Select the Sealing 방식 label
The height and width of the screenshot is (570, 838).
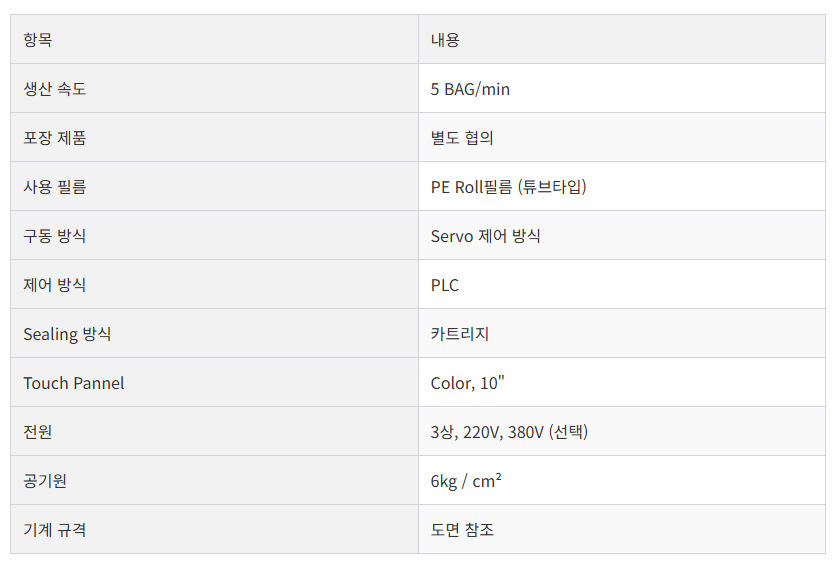click(x=67, y=334)
